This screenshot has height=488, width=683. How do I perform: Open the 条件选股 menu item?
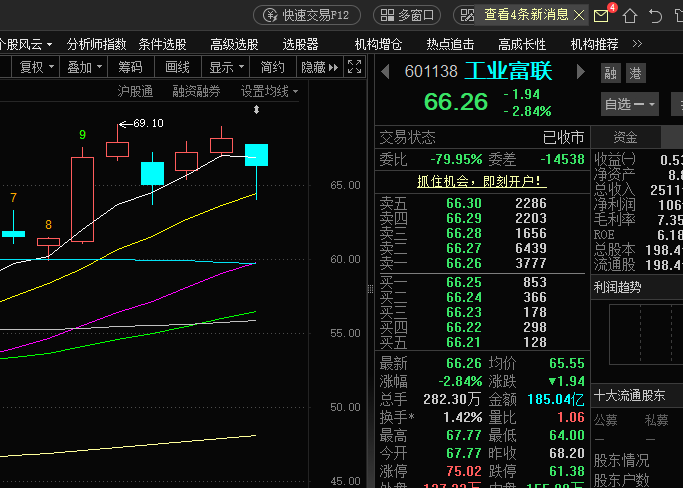point(162,44)
